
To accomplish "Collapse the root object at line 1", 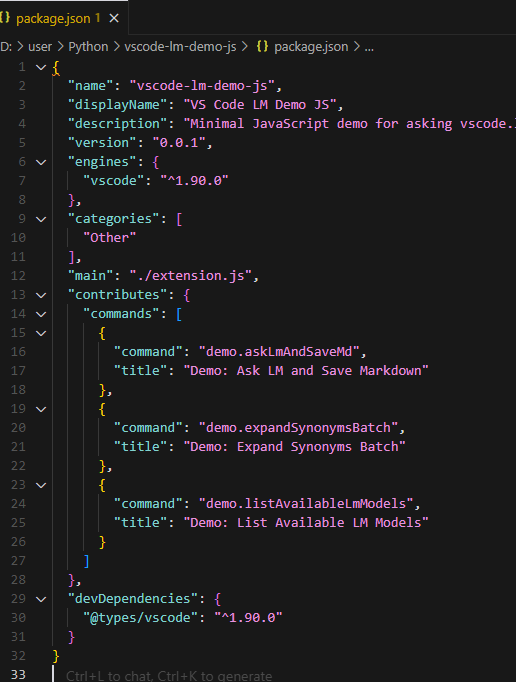I will 41,67.
